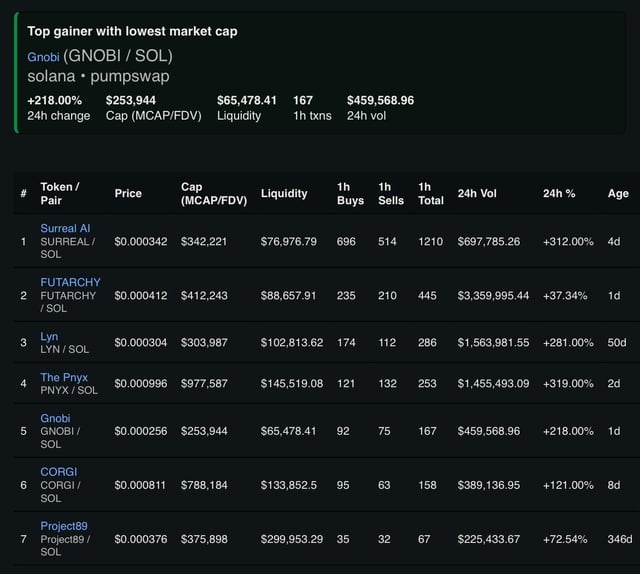Screen dimensions: 640x574
Task: Click the Token / Pair column header
Action: [60, 193]
